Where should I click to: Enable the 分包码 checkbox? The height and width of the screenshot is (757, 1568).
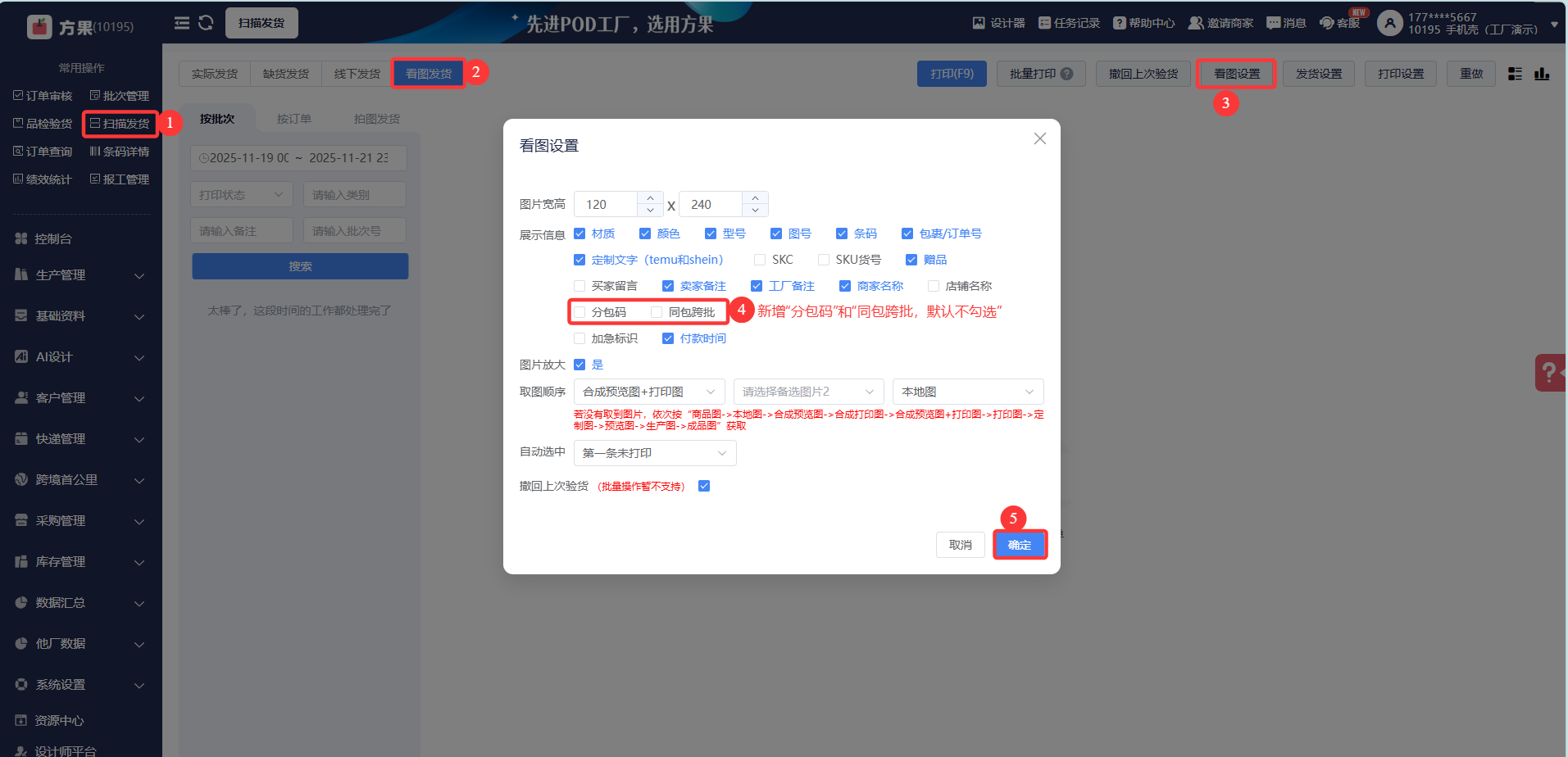pos(580,311)
